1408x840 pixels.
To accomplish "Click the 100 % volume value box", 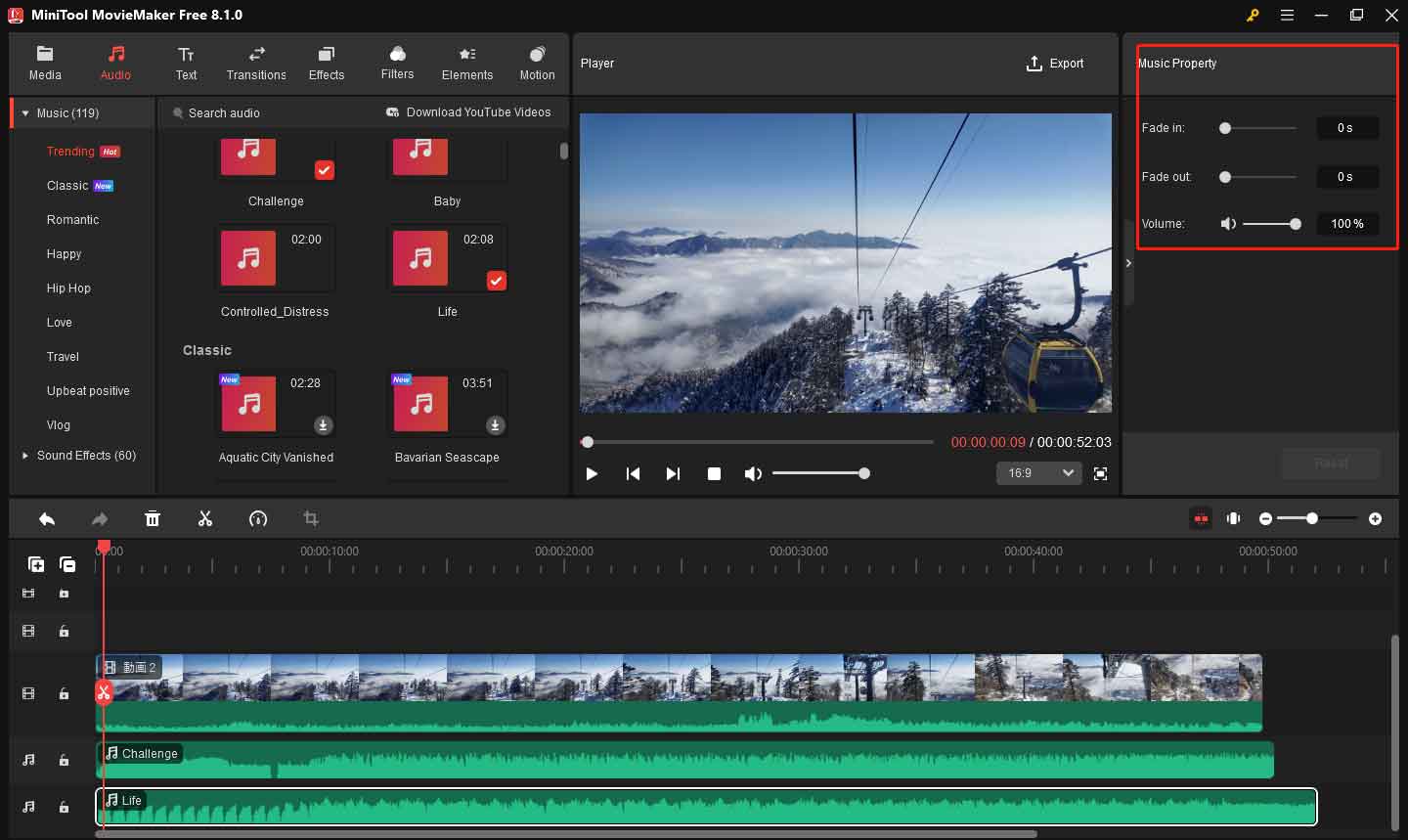I will click(1347, 224).
